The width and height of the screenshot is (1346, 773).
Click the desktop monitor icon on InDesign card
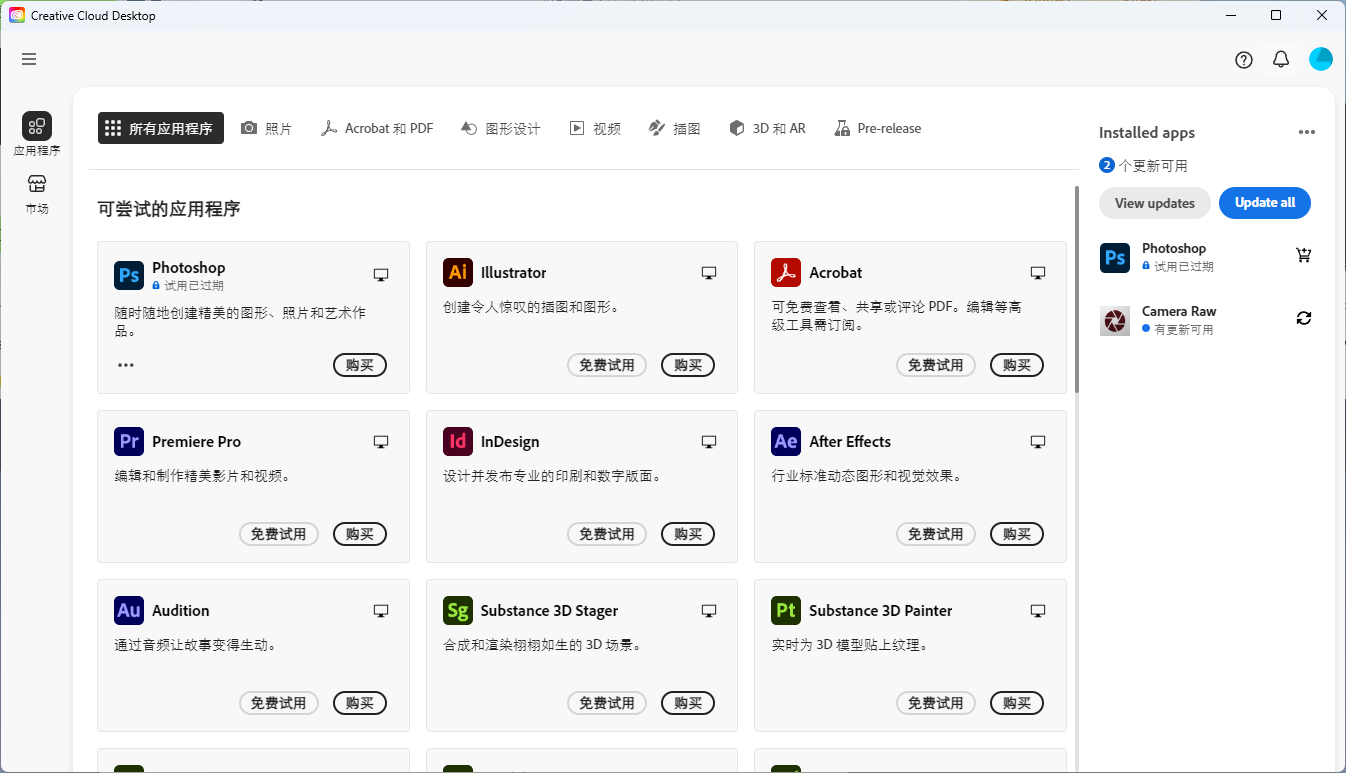(x=709, y=442)
